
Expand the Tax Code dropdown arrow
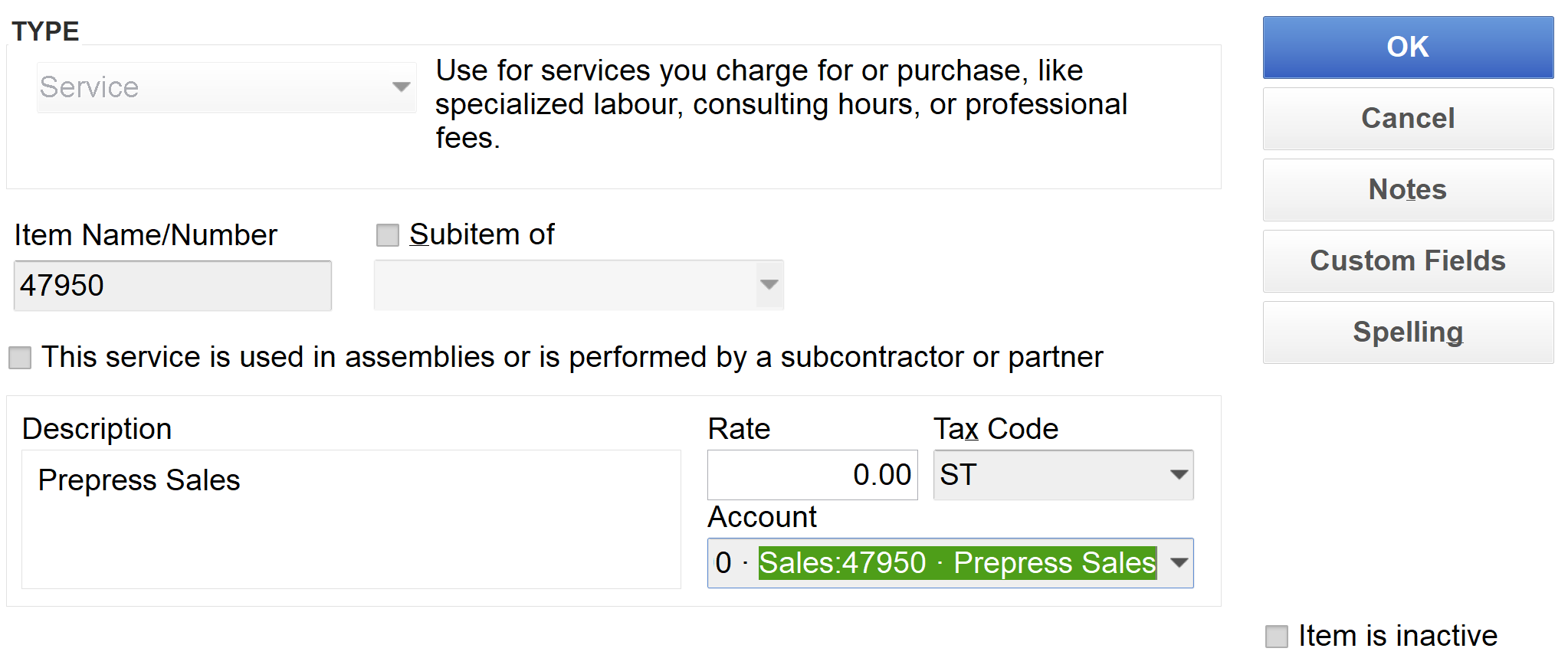1179,475
